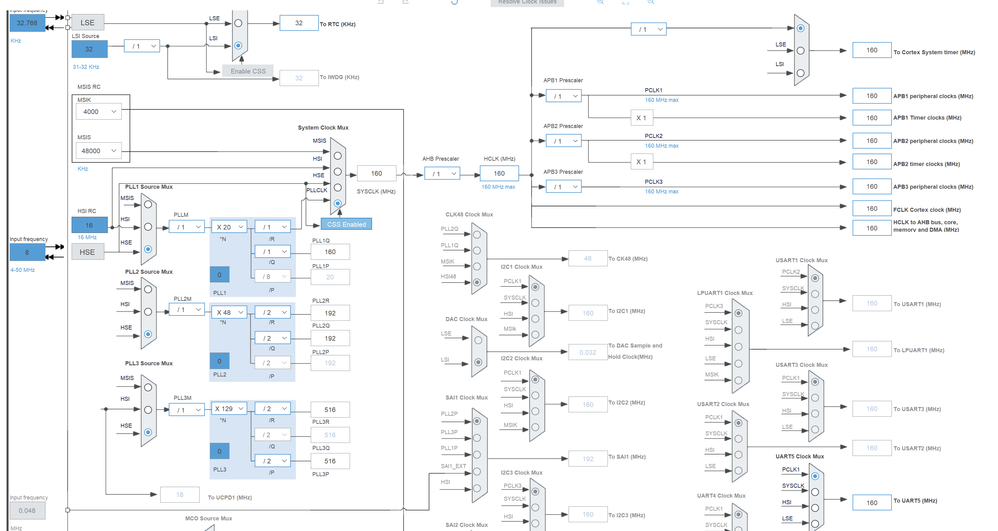Select HSE in the PLL3 Source Mux
The width and height of the screenshot is (998, 531).
click(148, 432)
